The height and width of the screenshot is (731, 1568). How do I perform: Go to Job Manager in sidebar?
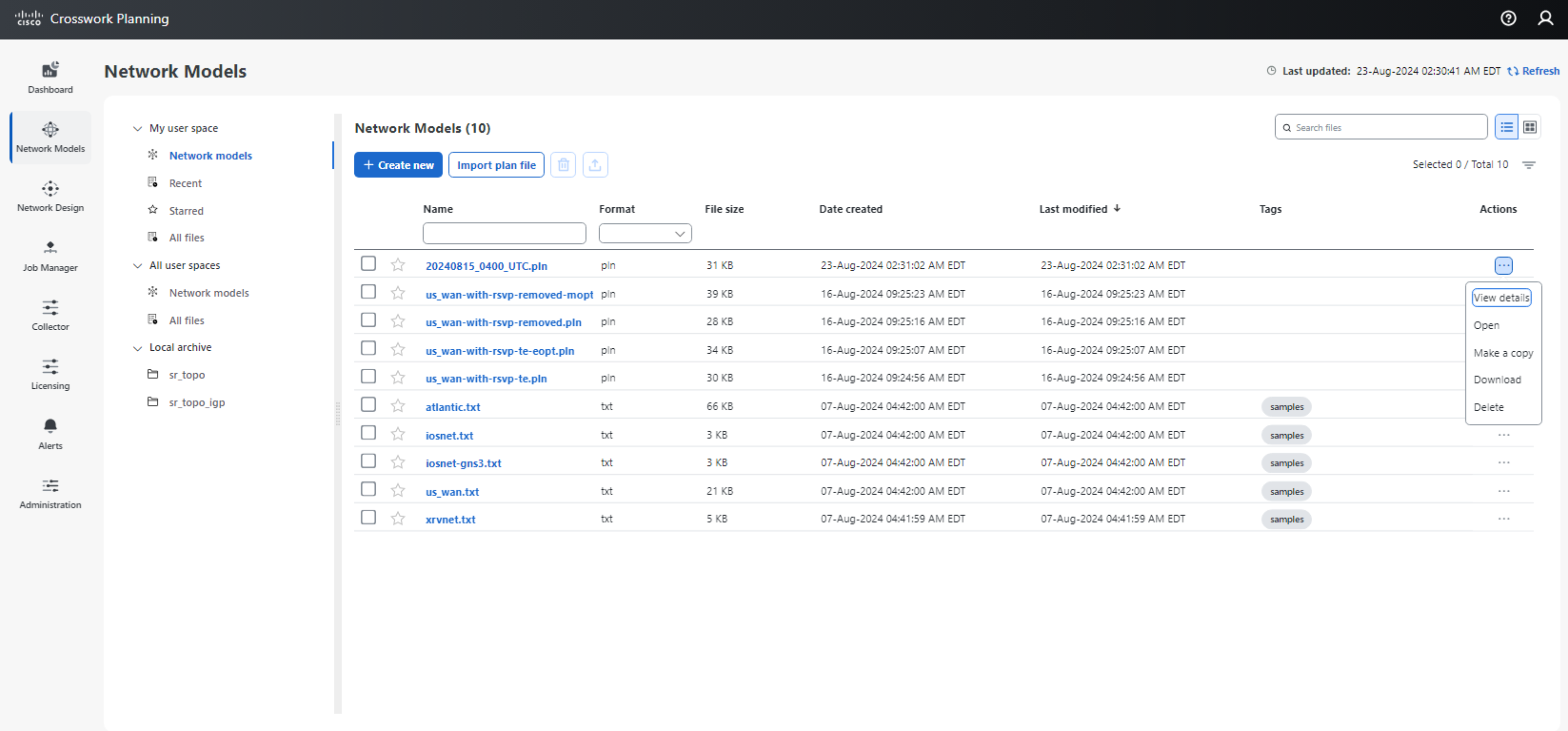(x=50, y=256)
